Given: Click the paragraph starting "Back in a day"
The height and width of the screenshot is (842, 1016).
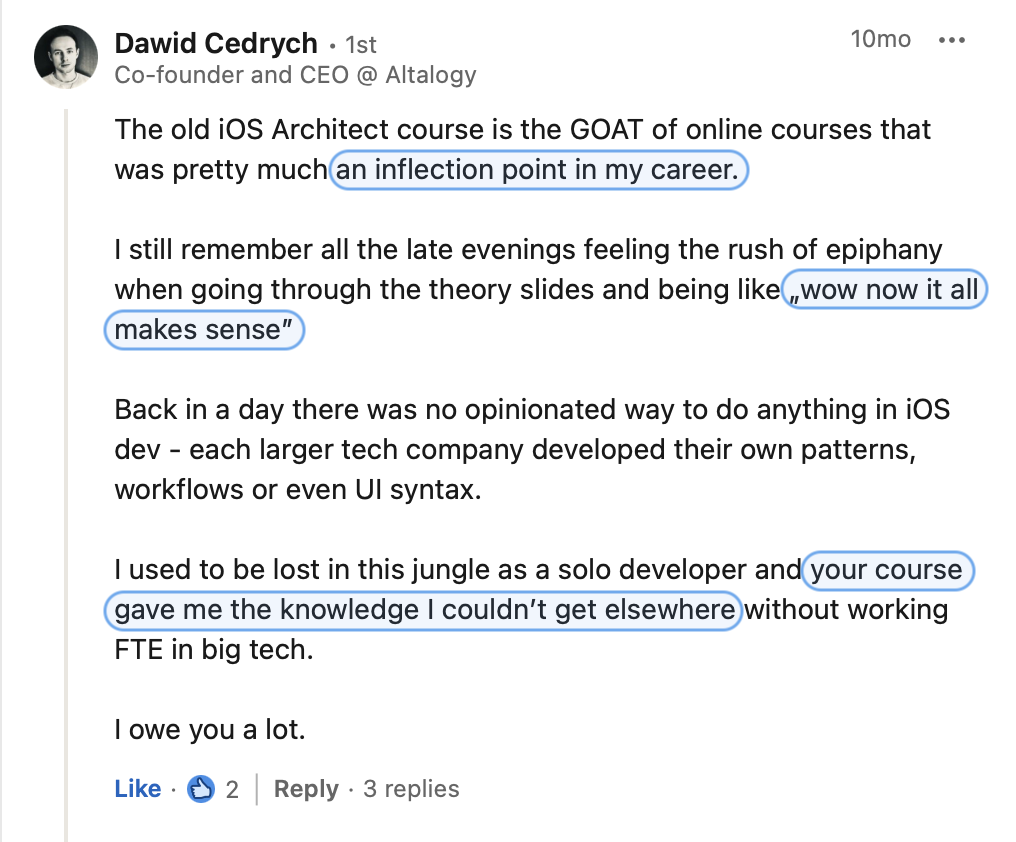Looking at the screenshot, I should (x=532, y=450).
